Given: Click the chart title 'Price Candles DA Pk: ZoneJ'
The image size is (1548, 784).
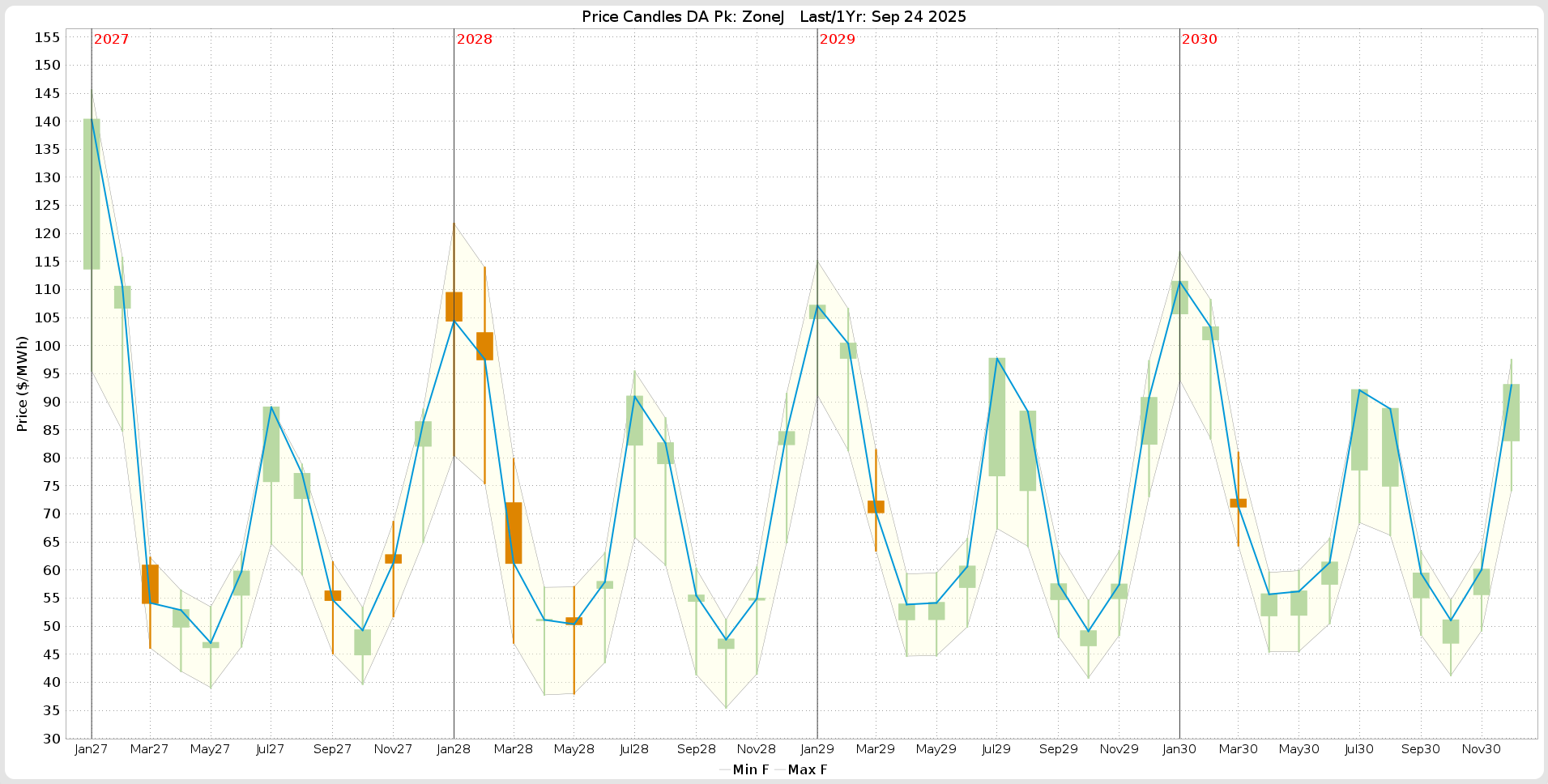Looking at the screenshot, I should [683, 17].
